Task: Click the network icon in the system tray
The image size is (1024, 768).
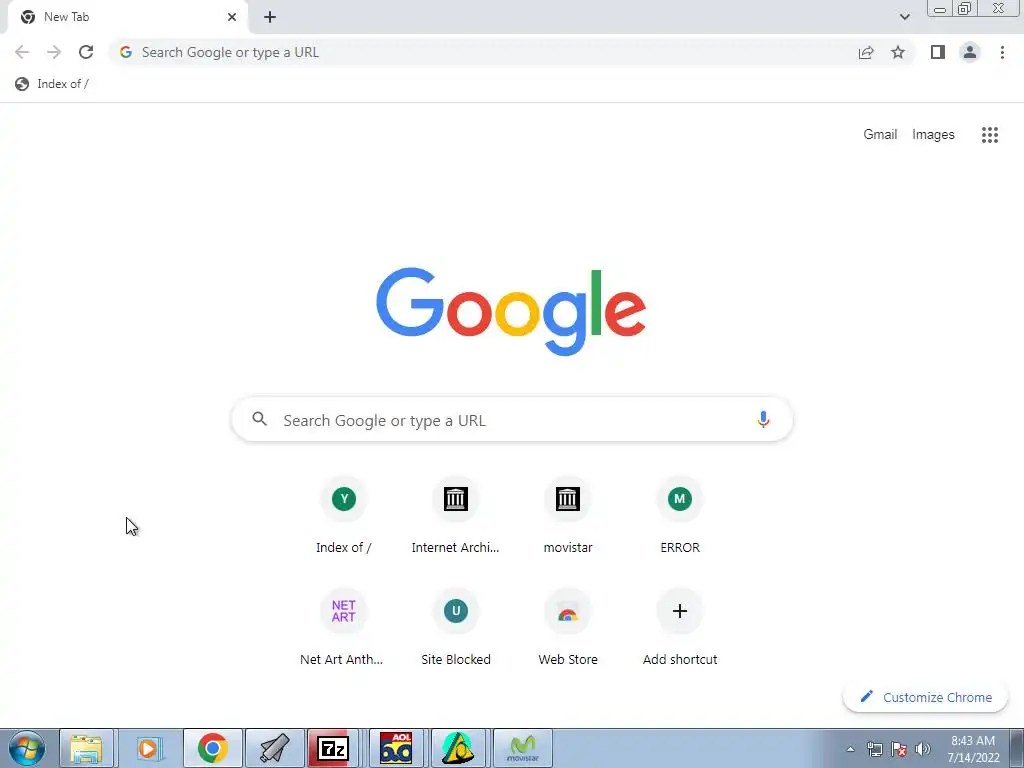Action: coord(874,749)
